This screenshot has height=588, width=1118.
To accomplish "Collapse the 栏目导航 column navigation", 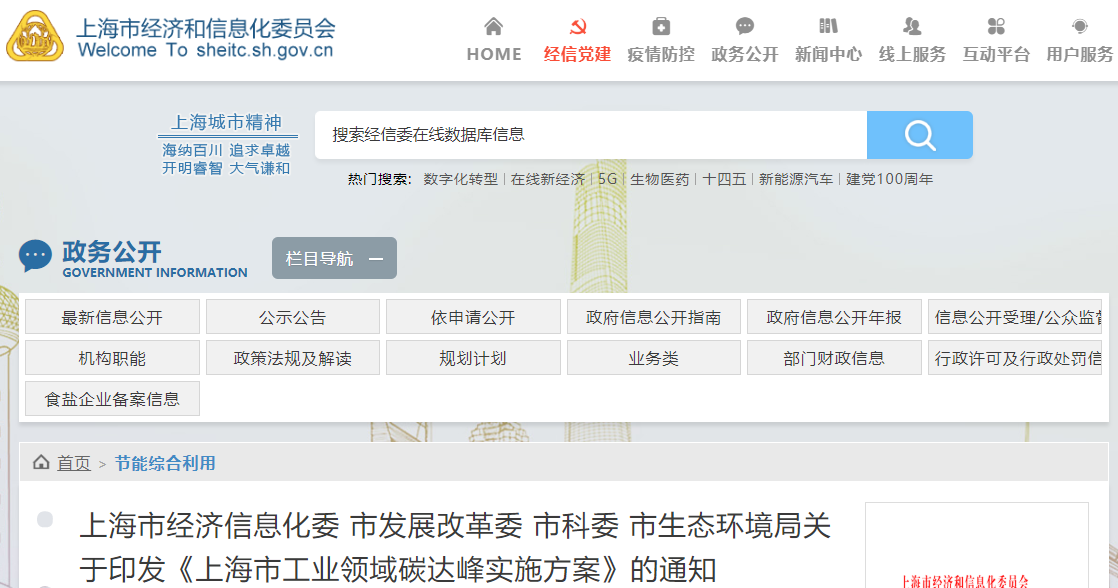I will pyautogui.click(x=334, y=259).
